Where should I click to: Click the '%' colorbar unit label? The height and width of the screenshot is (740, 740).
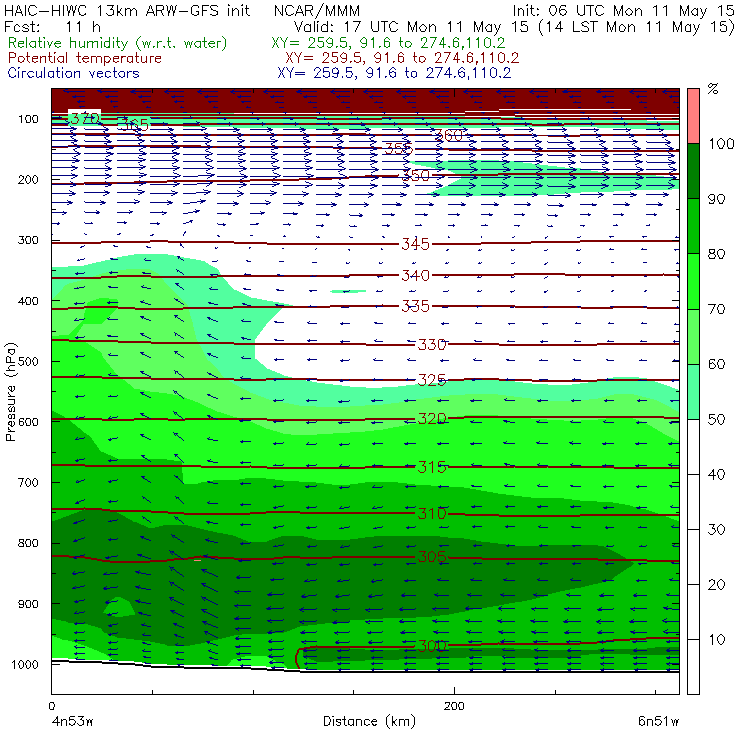[713, 89]
